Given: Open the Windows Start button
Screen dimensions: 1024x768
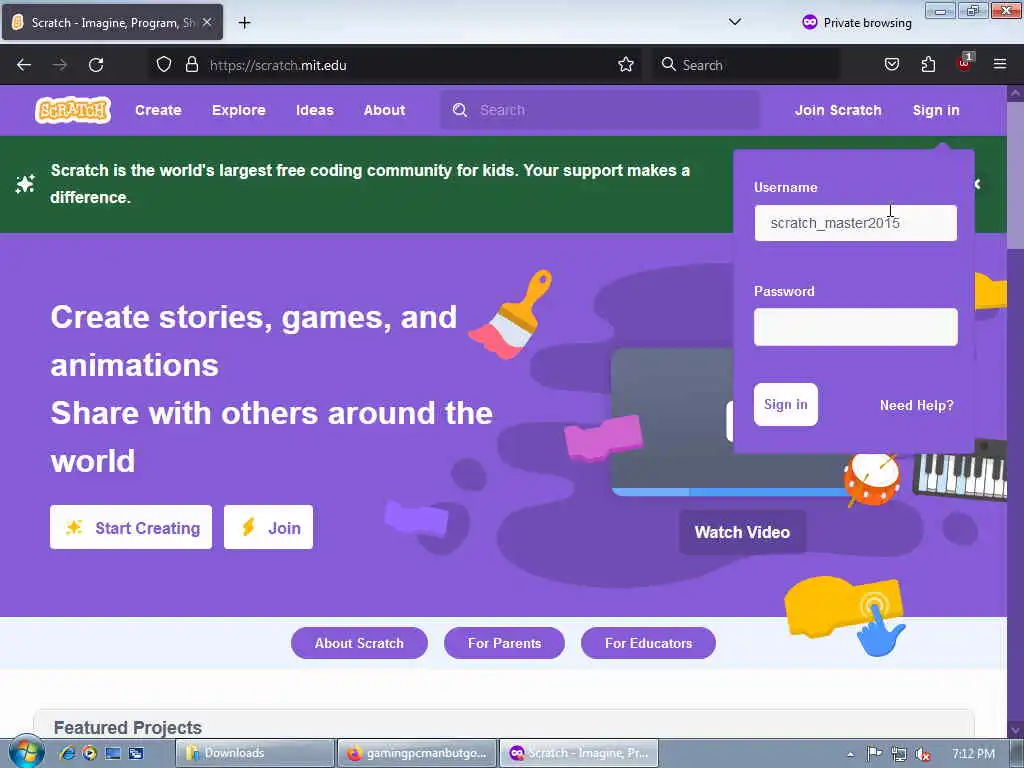Looking at the screenshot, I should (x=26, y=752).
